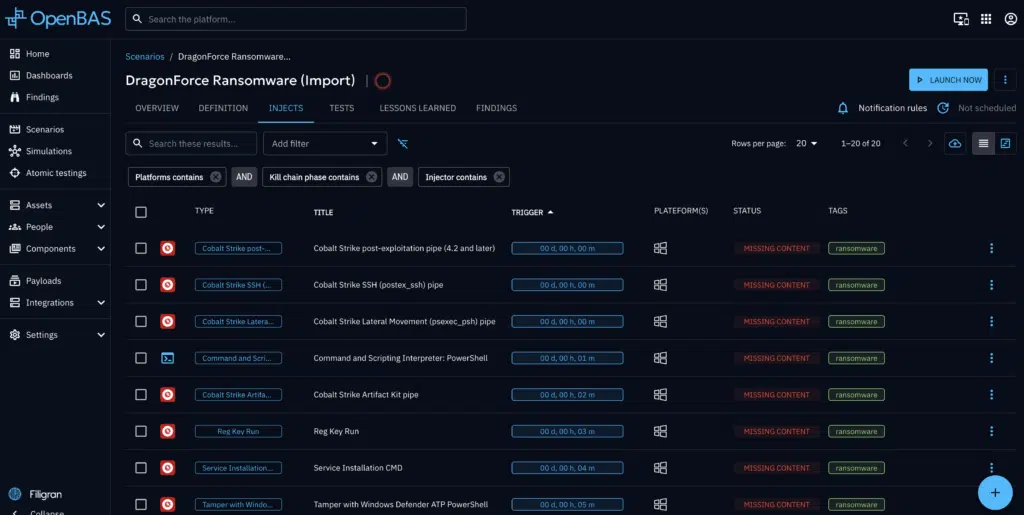Open the Definition tab
1024x515 pixels.
(223, 108)
